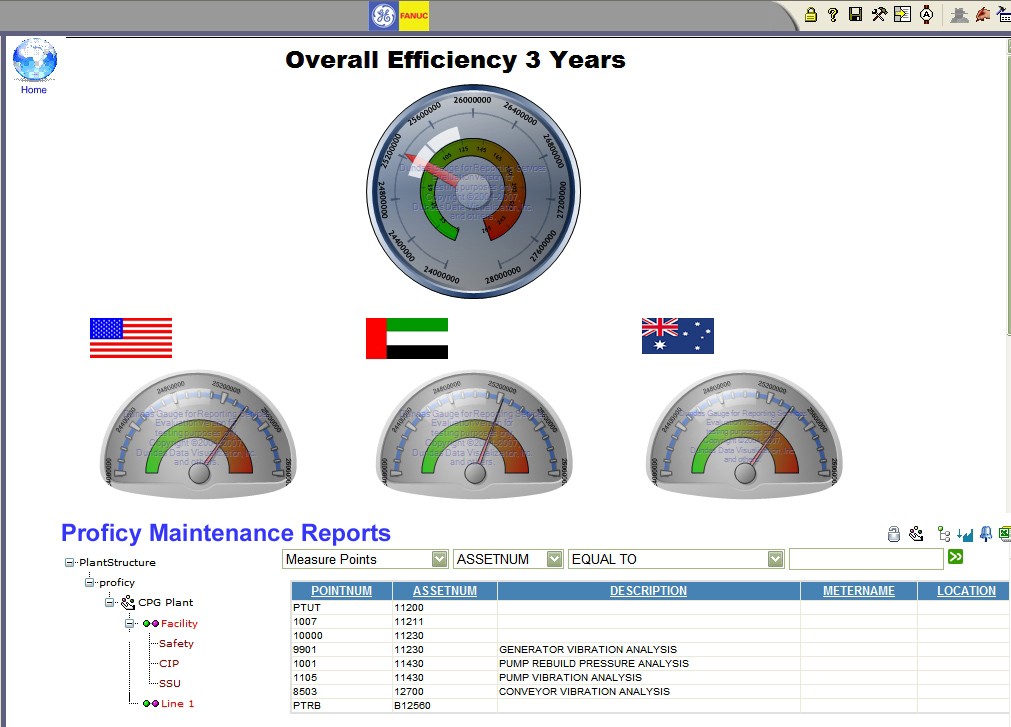Image resolution: width=1011 pixels, height=727 pixels.
Task: Click point number 8503 cell
Action: click(342, 692)
